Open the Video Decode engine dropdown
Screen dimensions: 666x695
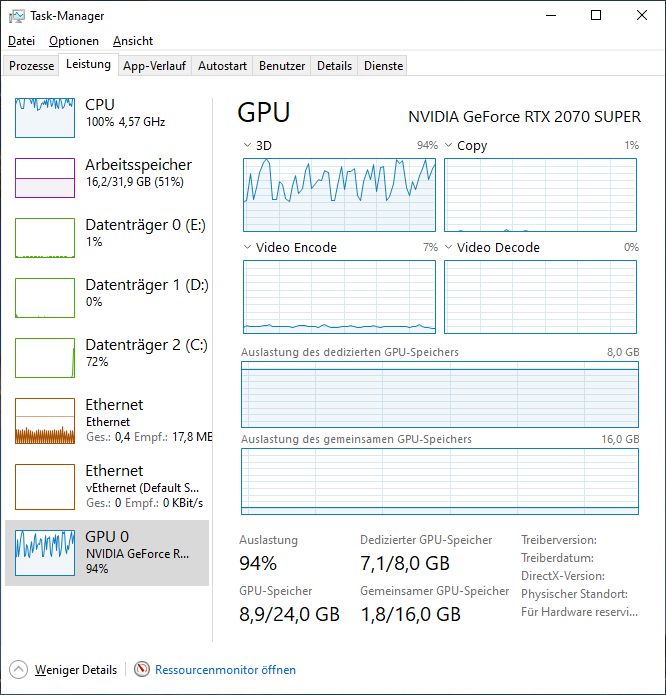tap(448, 247)
